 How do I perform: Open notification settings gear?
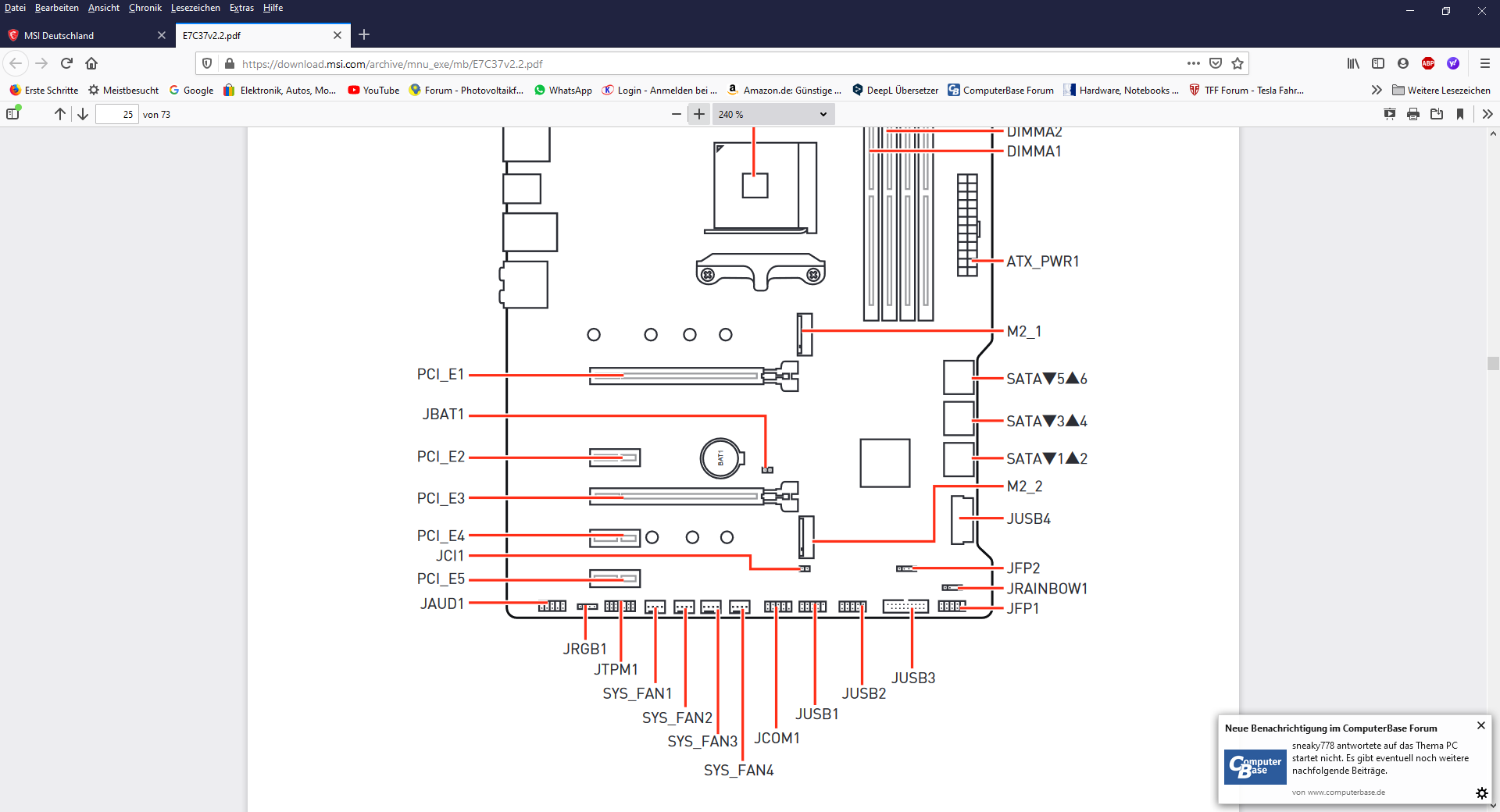pyautogui.click(x=1481, y=793)
